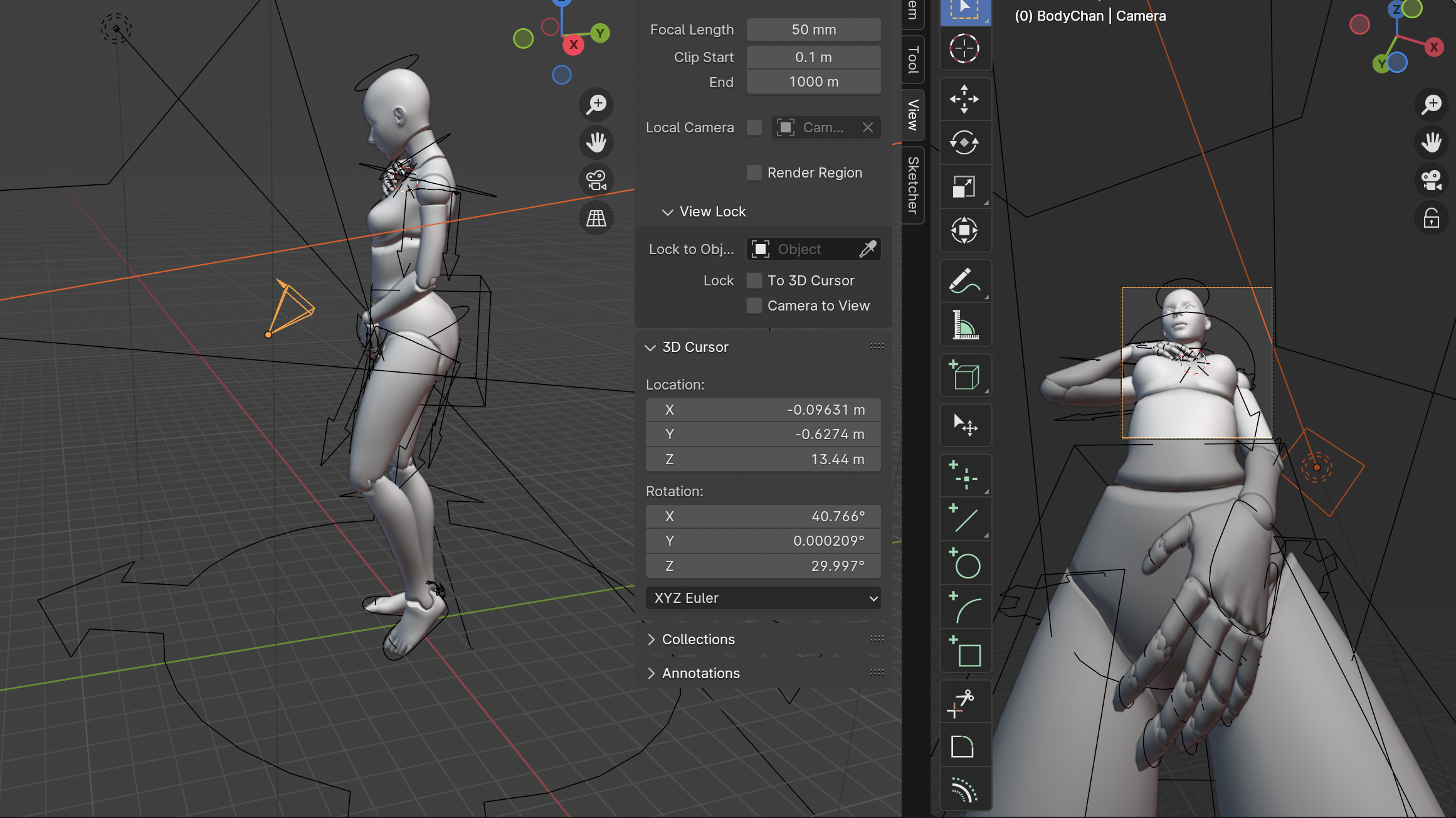1456x818 pixels.
Task: Activate the Rotate tool
Action: point(964,142)
